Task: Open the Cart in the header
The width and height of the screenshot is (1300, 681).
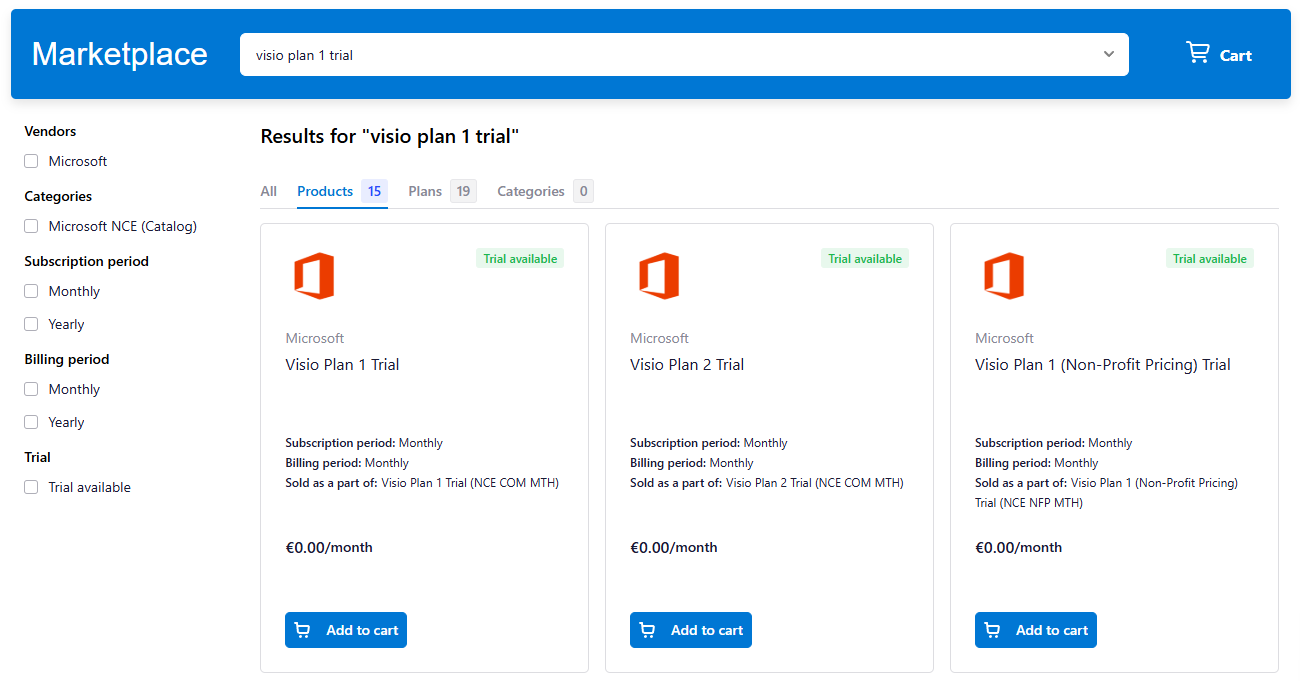Action: point(1218,54)
